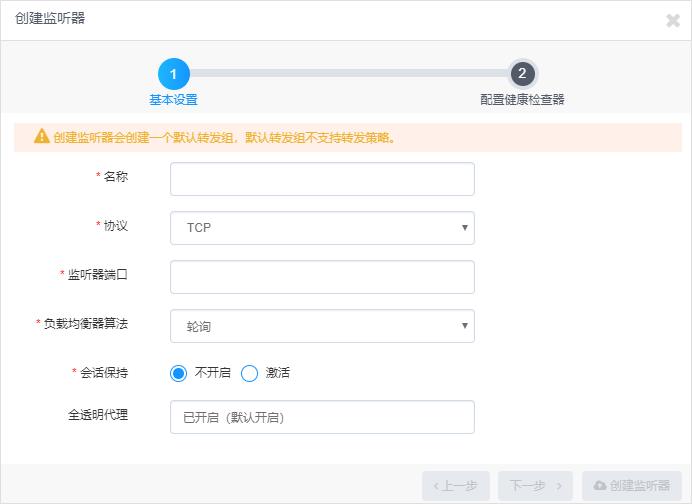Viewport: 692px width, 504px height.
Task: Select step 1 circle 基本设置
Action: pos(174,74)
